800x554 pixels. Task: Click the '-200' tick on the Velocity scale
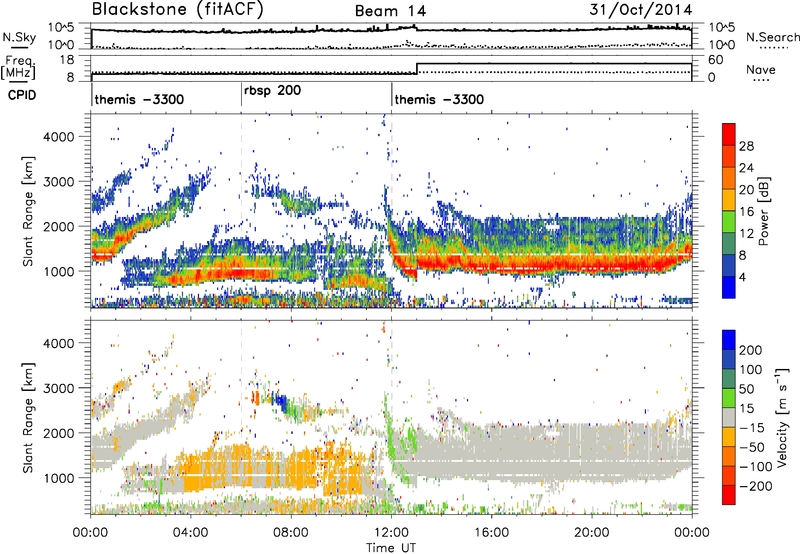[x=755, y=486]
